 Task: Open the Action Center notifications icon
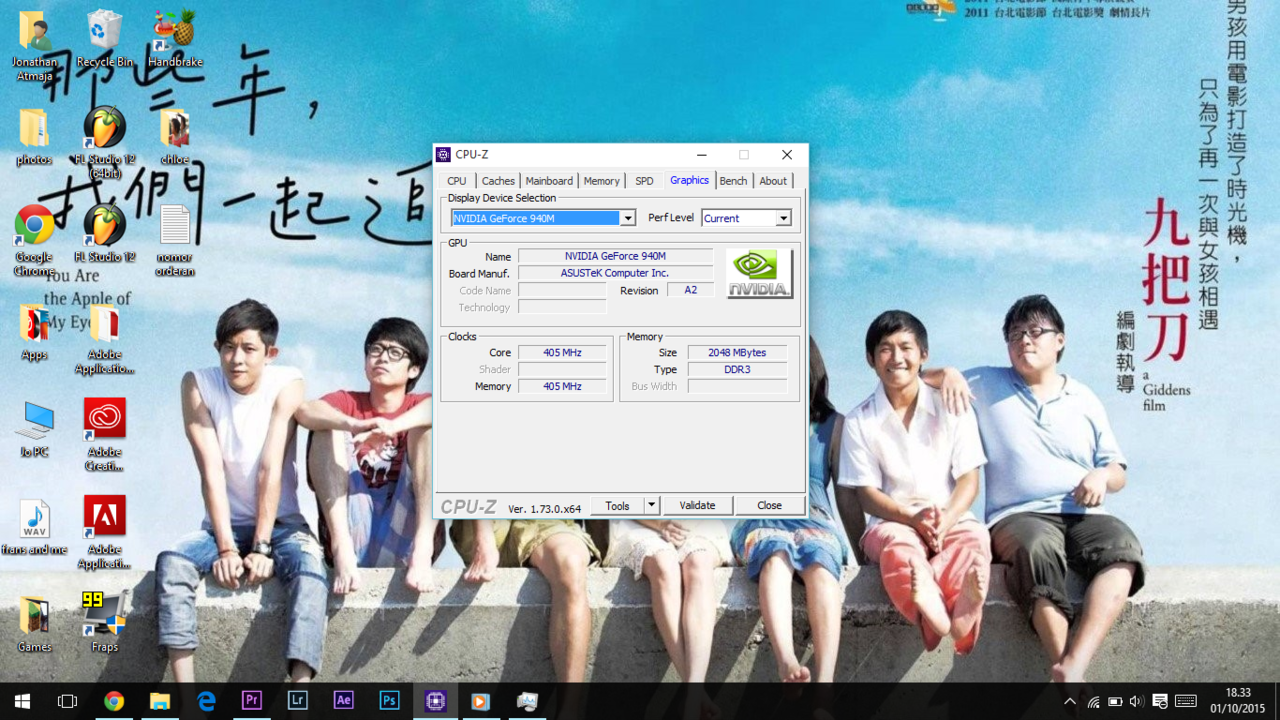click(x=1160, y=702)
